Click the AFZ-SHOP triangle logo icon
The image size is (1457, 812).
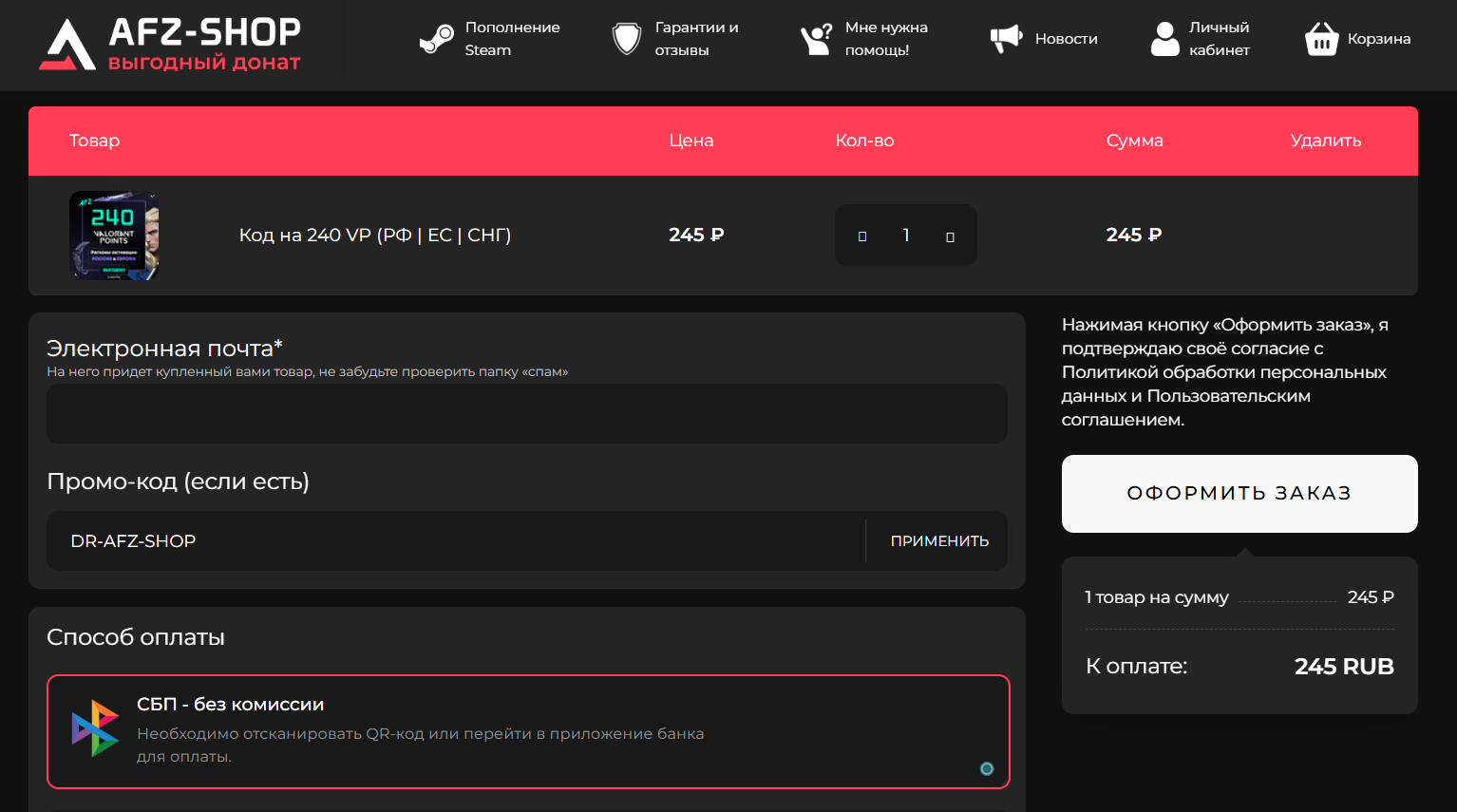tap(67, 45)
